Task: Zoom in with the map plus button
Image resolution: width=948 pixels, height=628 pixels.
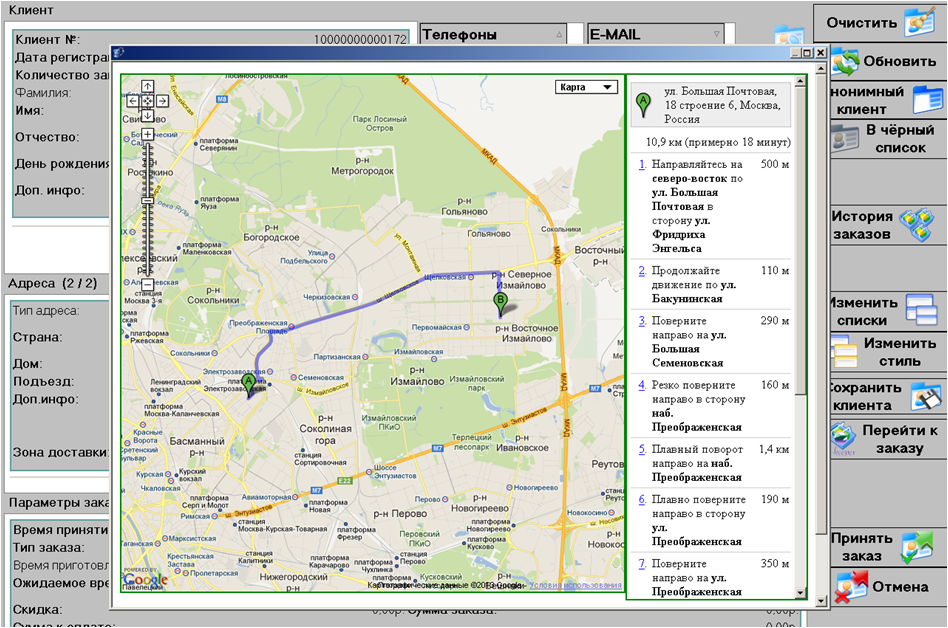Action: coord(148,134)
